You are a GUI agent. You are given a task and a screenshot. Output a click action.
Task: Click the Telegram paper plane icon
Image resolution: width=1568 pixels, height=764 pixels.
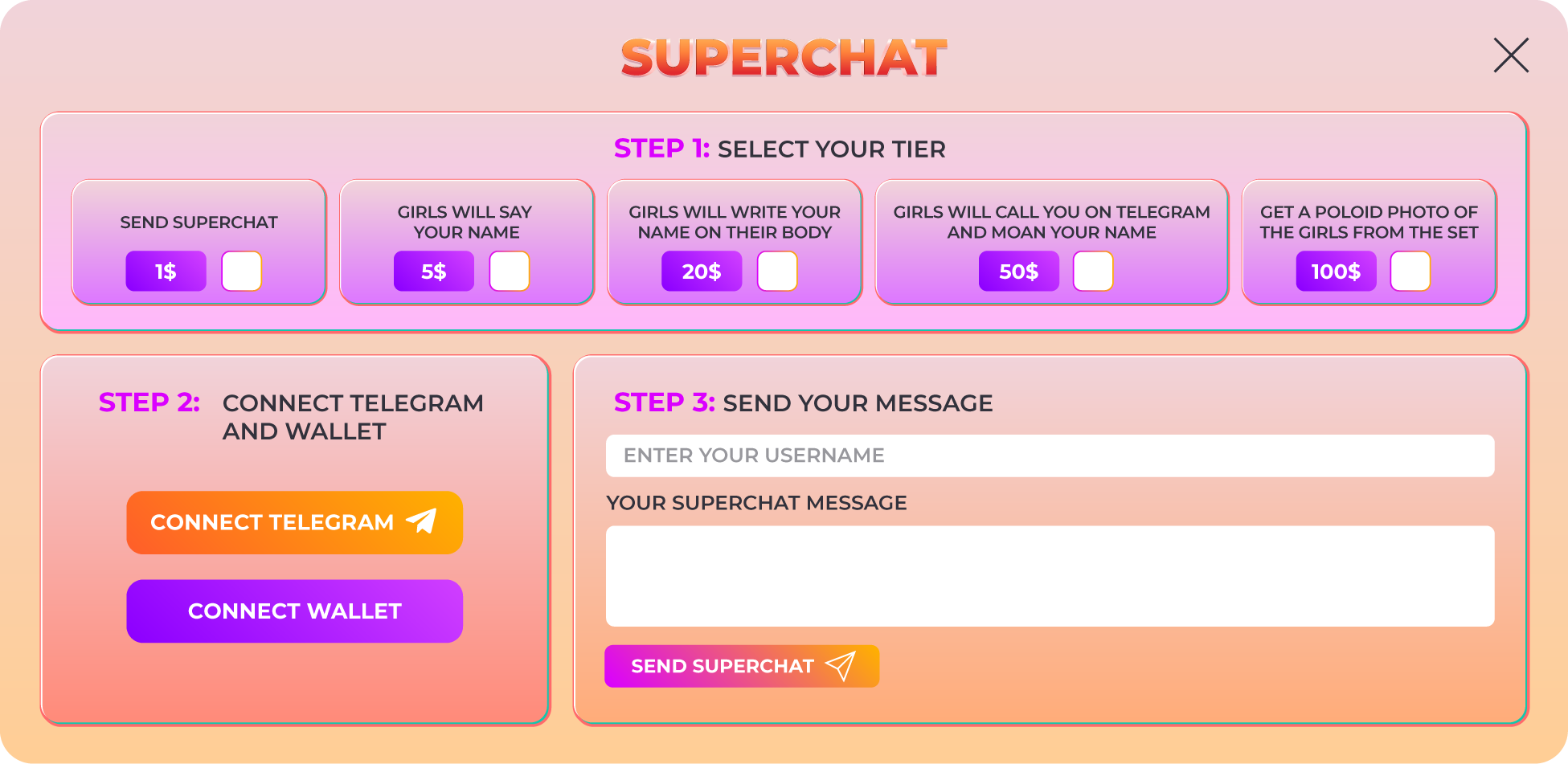pos(422,521)
